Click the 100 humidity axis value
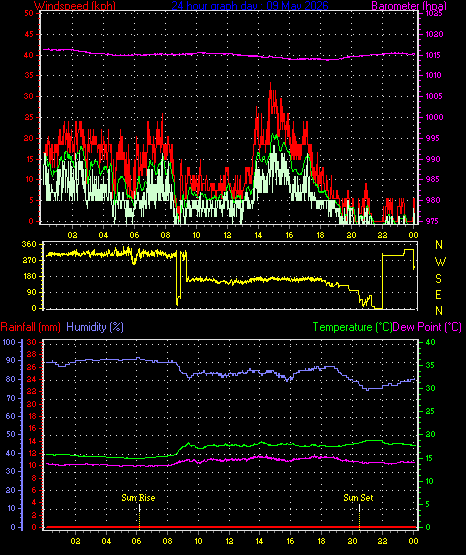The image size is (466, 555). click(9, 342)
